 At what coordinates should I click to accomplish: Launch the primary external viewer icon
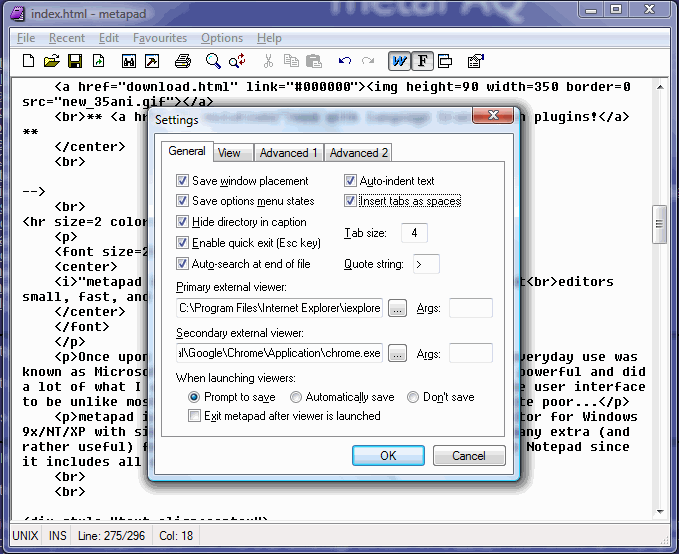click(x=129, y=61)
